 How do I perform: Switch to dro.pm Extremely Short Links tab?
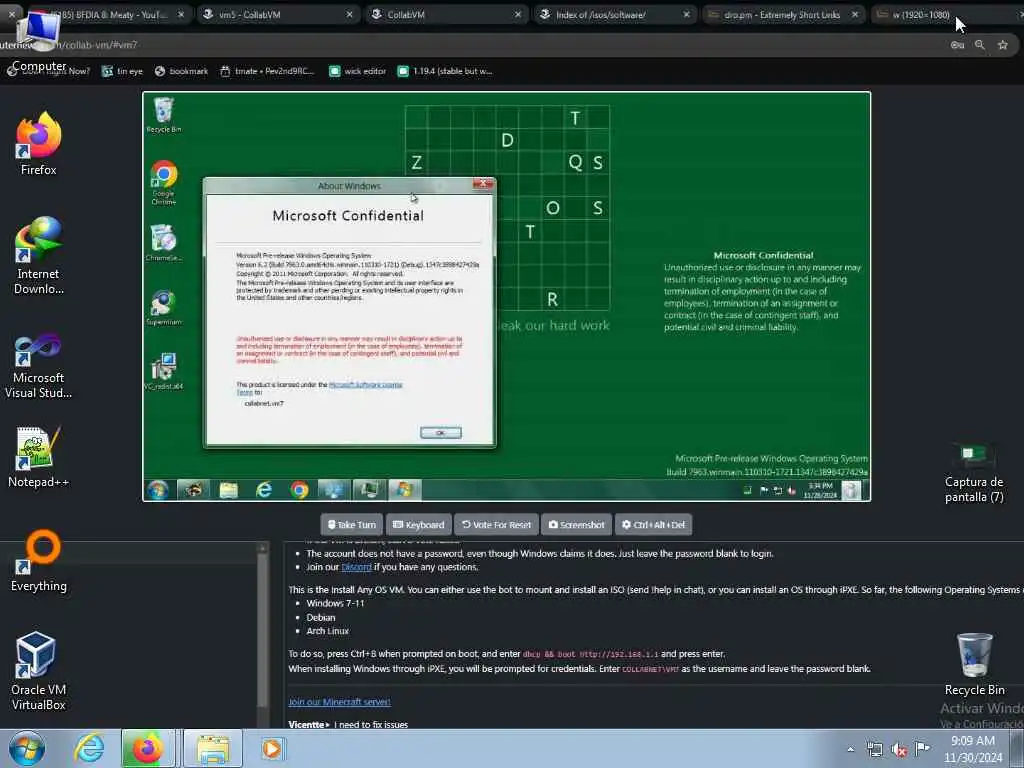point(784,14)
